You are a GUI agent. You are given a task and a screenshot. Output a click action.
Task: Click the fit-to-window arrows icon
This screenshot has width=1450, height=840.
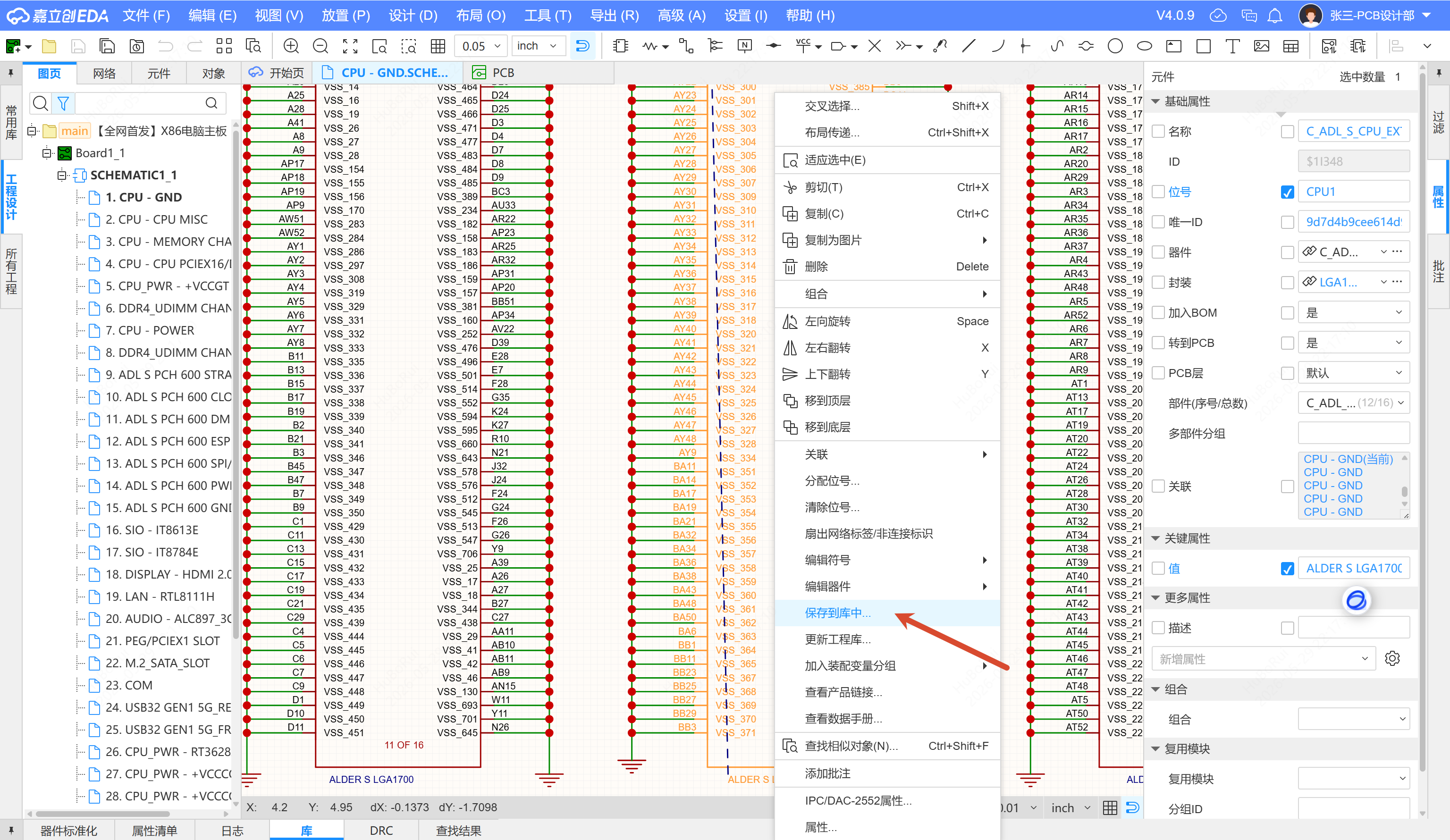[x=350, y=46]
